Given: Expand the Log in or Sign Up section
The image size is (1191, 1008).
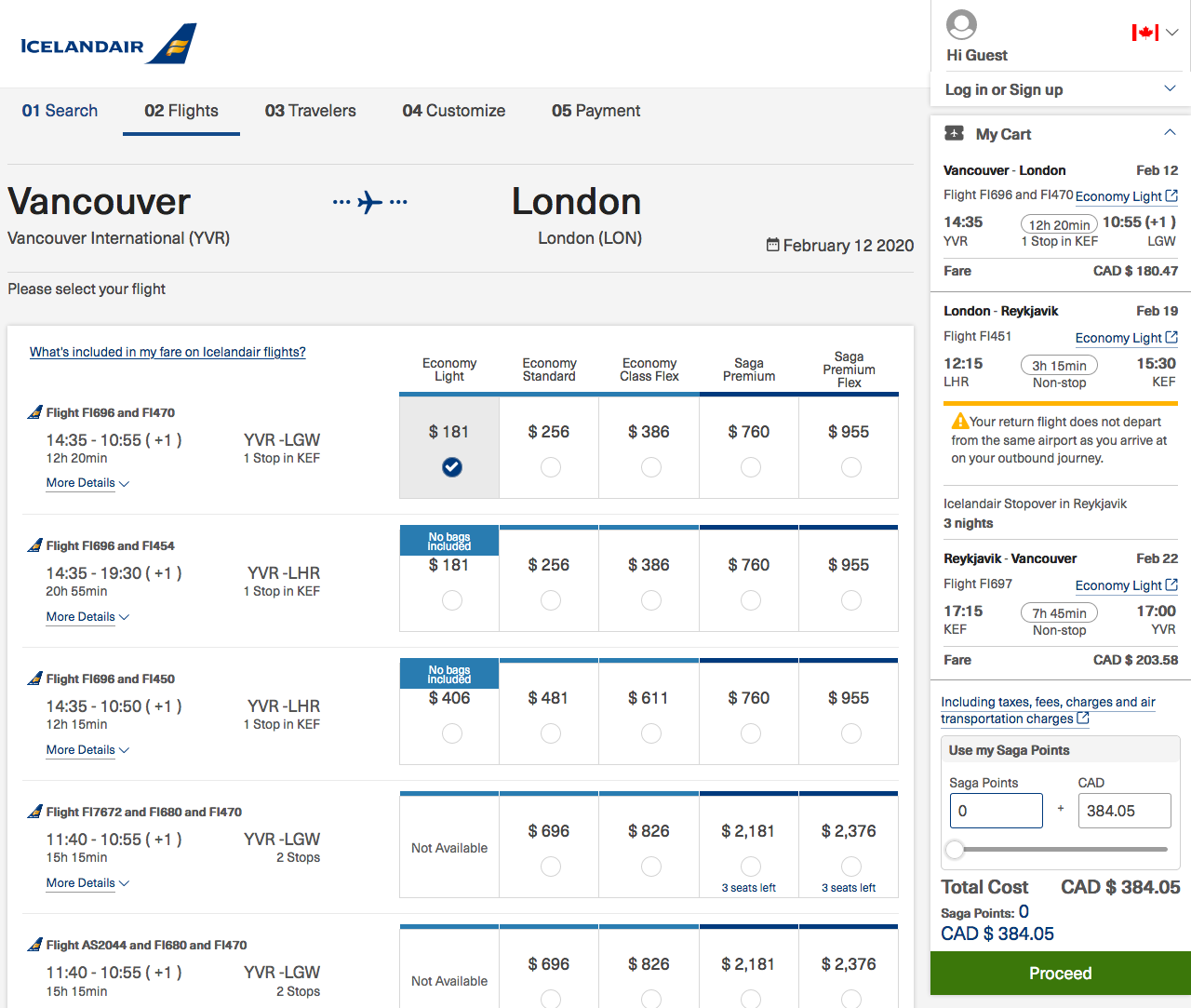Looking at the screenshot, I should coord(1171,89).
